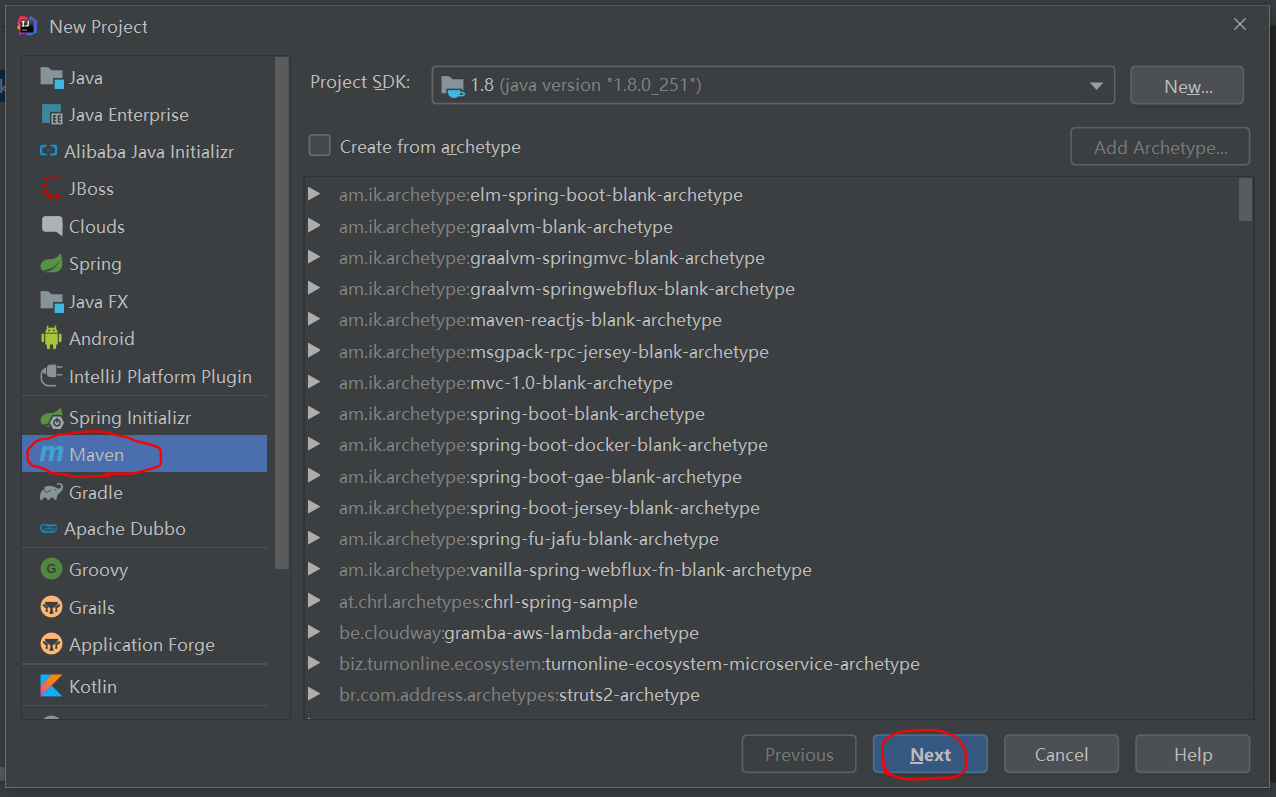The width and height of the screenshot is (1276, 797).
Task: Expand graalvm-blank-archetype node
Action: (314, 226)
